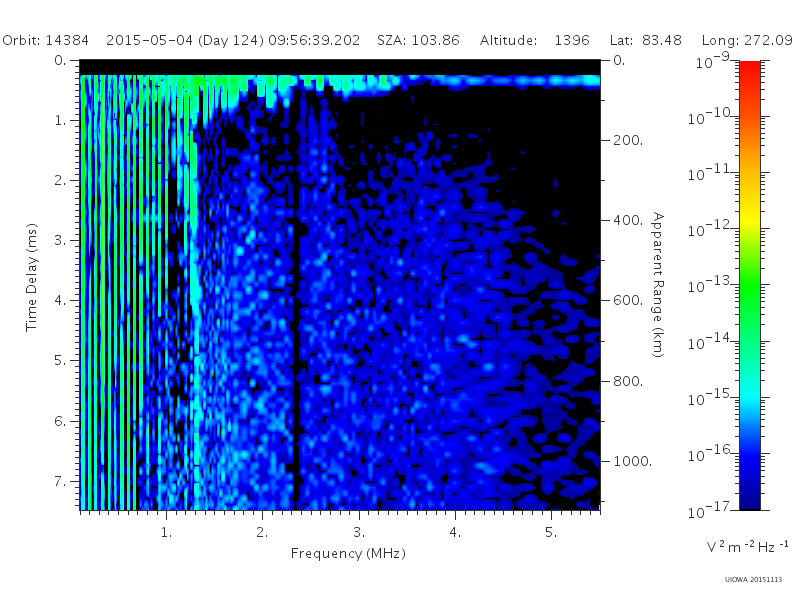The height and width of the screenshot is (600, 800).
Task: Click the time delay tick label 2.
Action: click(60, 181)
